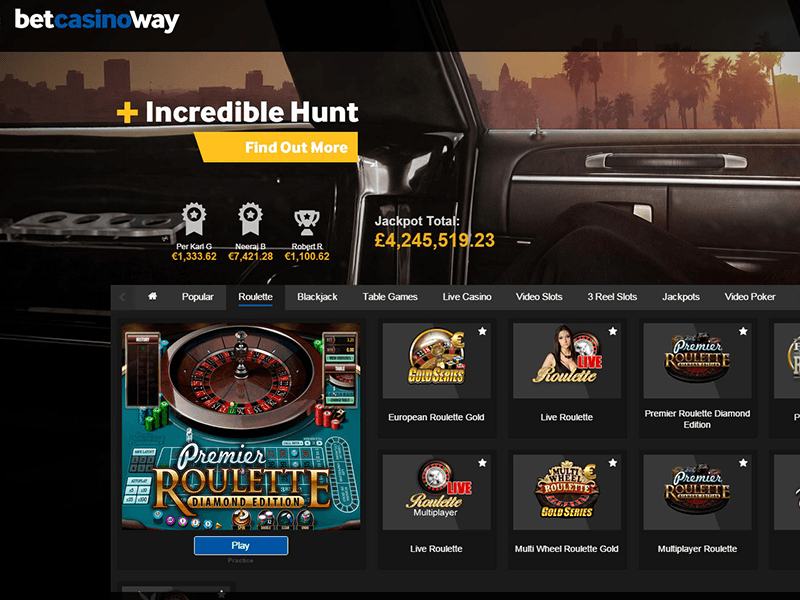Select the Jackpots tab
This screenshot has width=800, height=600.
681,297
